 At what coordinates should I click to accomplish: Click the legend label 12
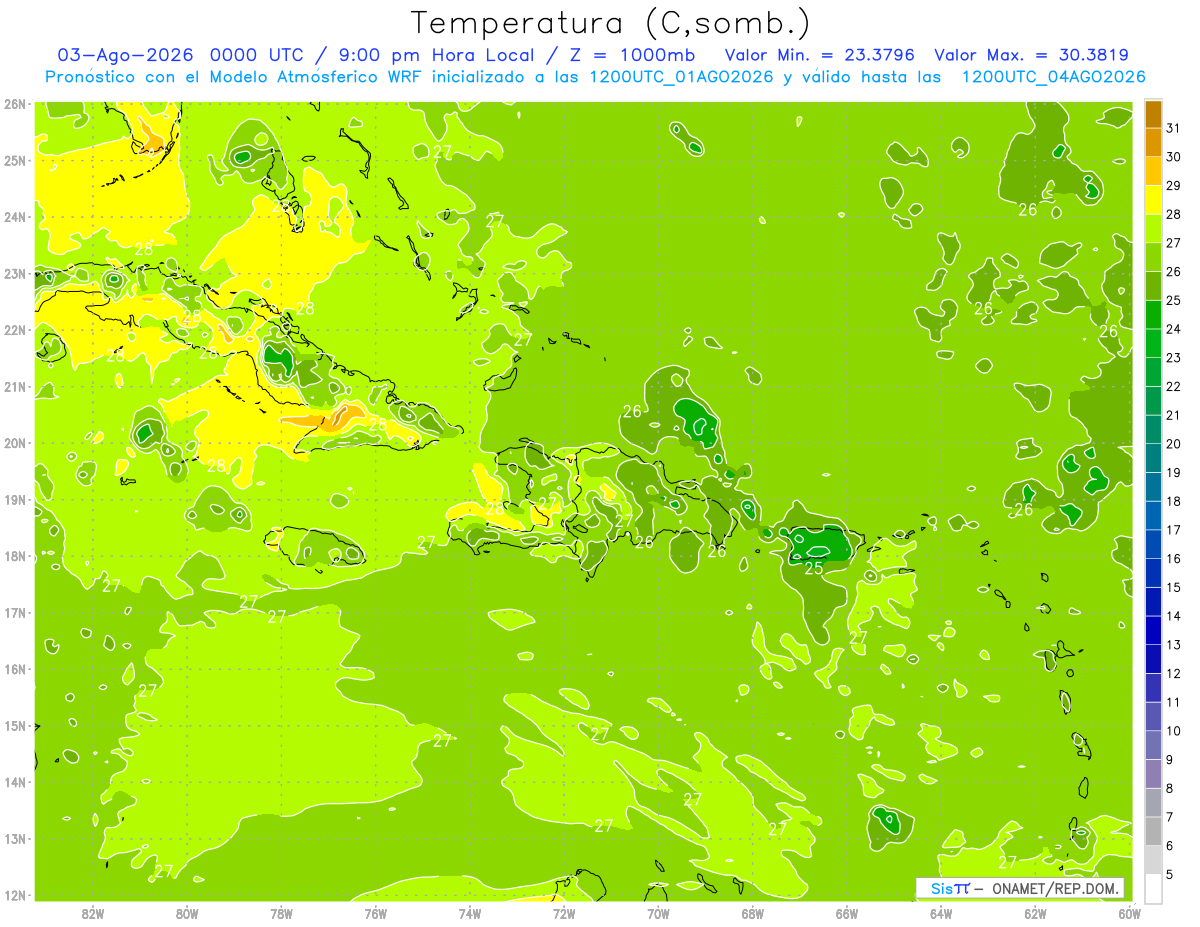pyautogui.click(x=1174, y=674)
